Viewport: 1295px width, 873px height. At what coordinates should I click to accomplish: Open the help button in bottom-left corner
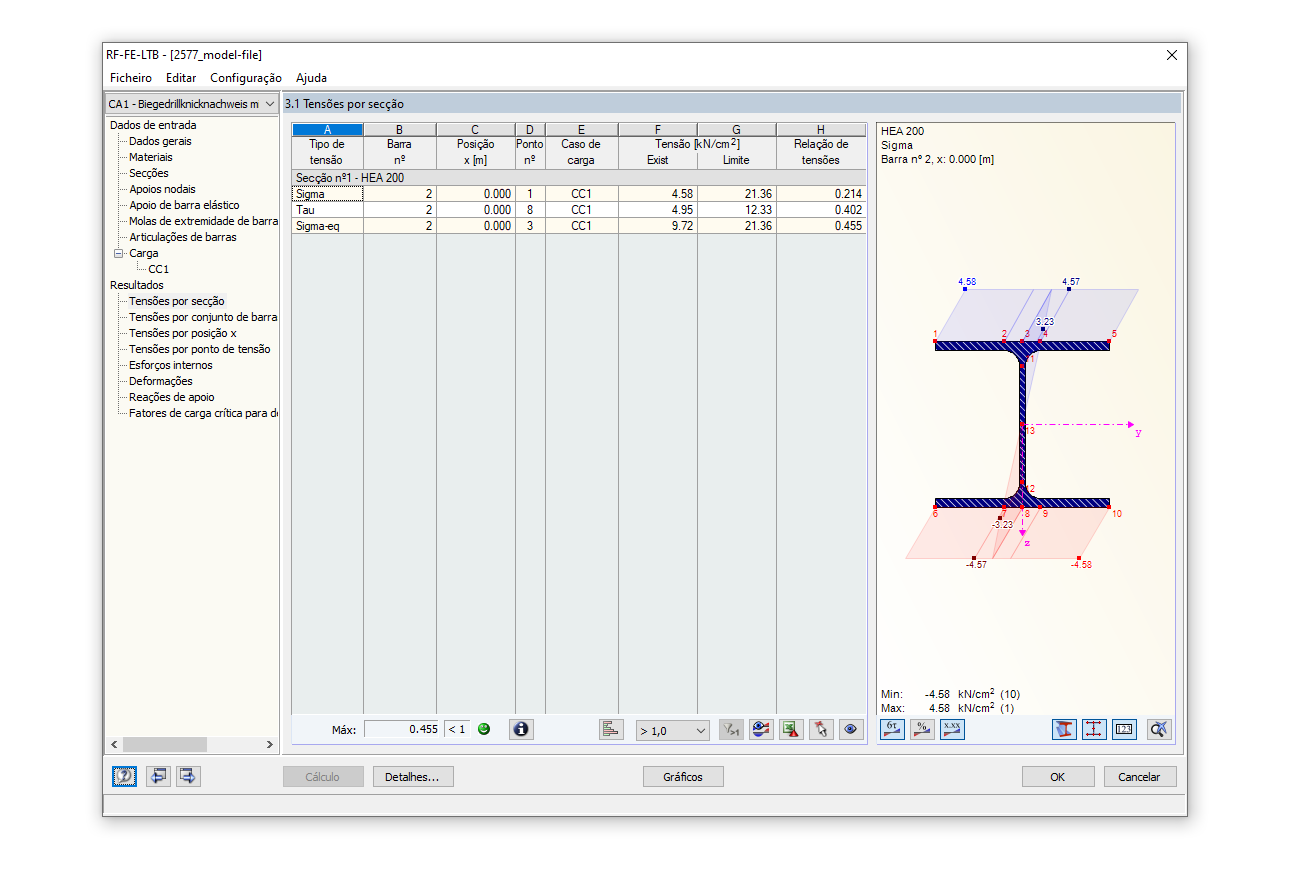125,776
